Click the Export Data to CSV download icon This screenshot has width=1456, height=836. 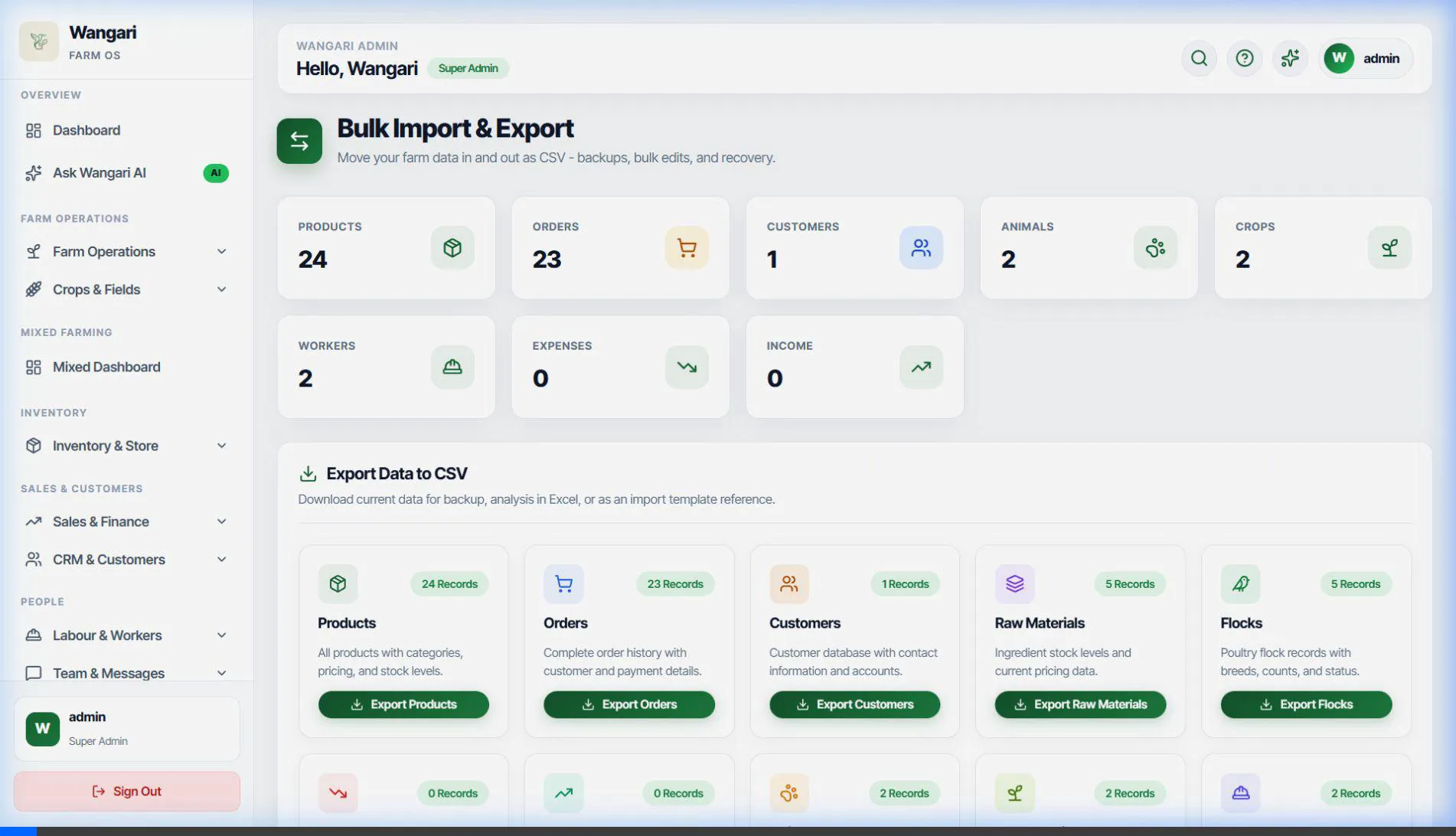(308, 474)
